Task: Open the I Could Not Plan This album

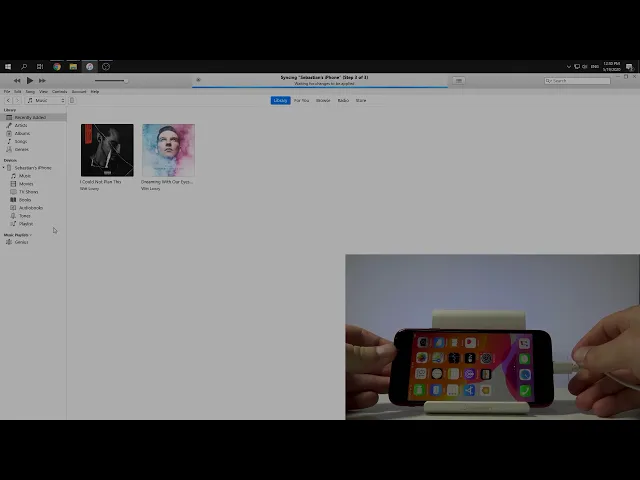Action: pos(107,150)
